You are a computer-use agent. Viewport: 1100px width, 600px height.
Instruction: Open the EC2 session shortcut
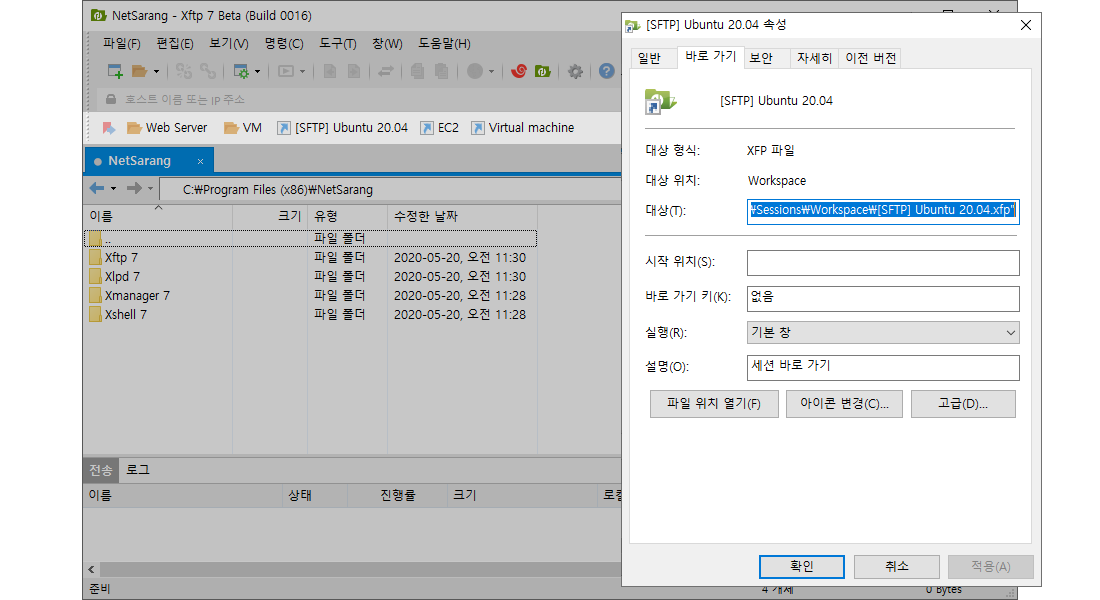(439, 128)
